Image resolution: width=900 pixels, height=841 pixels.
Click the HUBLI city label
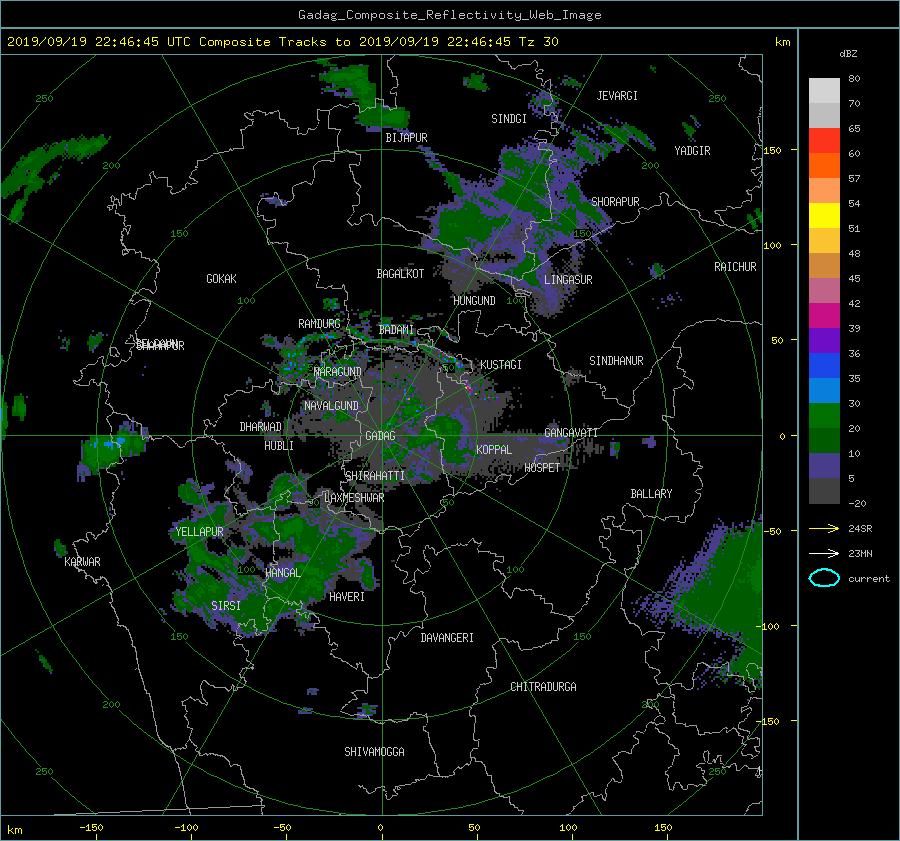coord(279,445)
